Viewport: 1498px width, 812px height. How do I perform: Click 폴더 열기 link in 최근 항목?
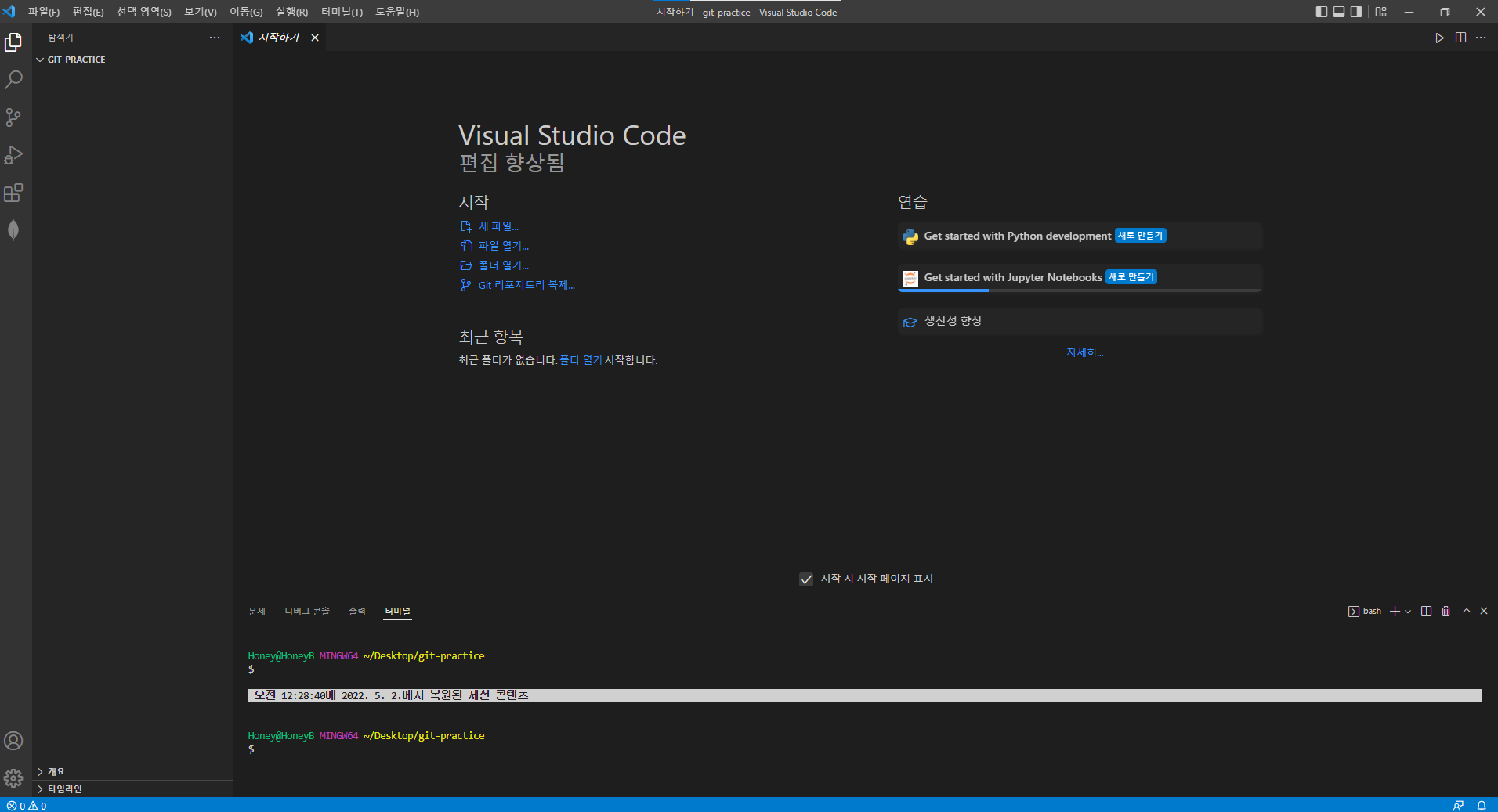pyautogui.click(x=581, y=360)
